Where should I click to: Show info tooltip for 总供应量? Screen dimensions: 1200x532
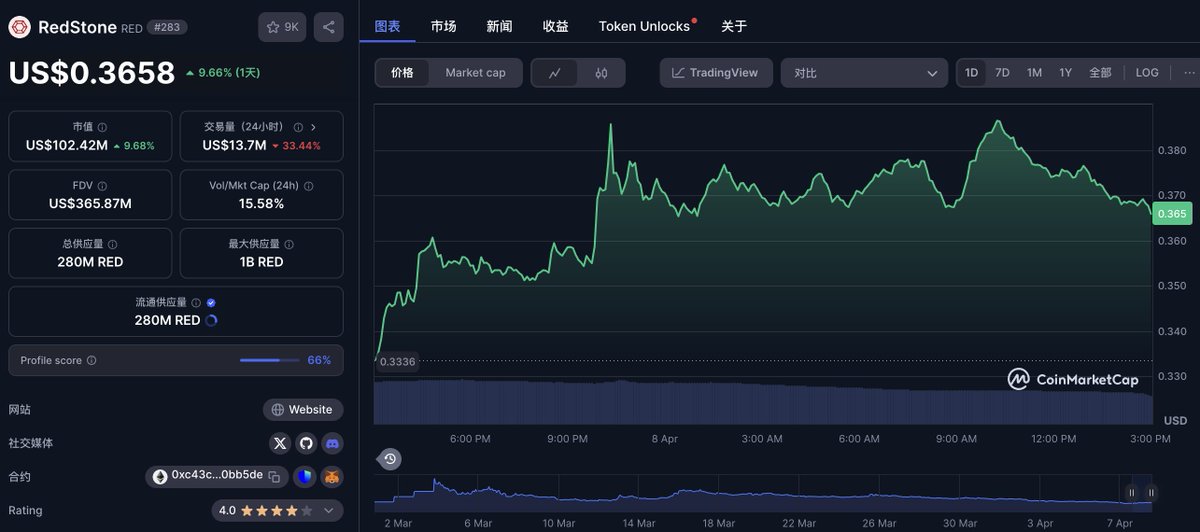click(x=112, y=244)
